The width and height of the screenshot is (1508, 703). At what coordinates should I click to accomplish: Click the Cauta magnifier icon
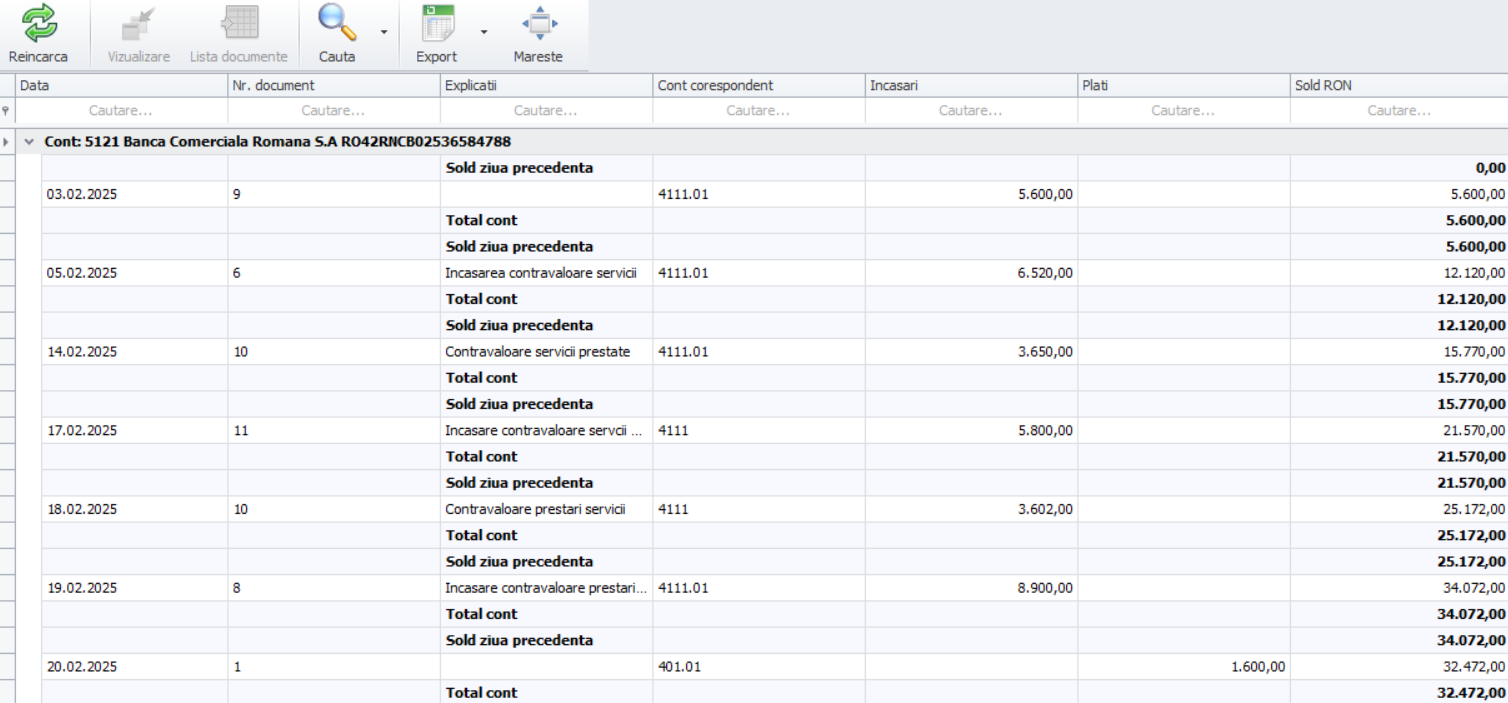(x=336, y=23)
